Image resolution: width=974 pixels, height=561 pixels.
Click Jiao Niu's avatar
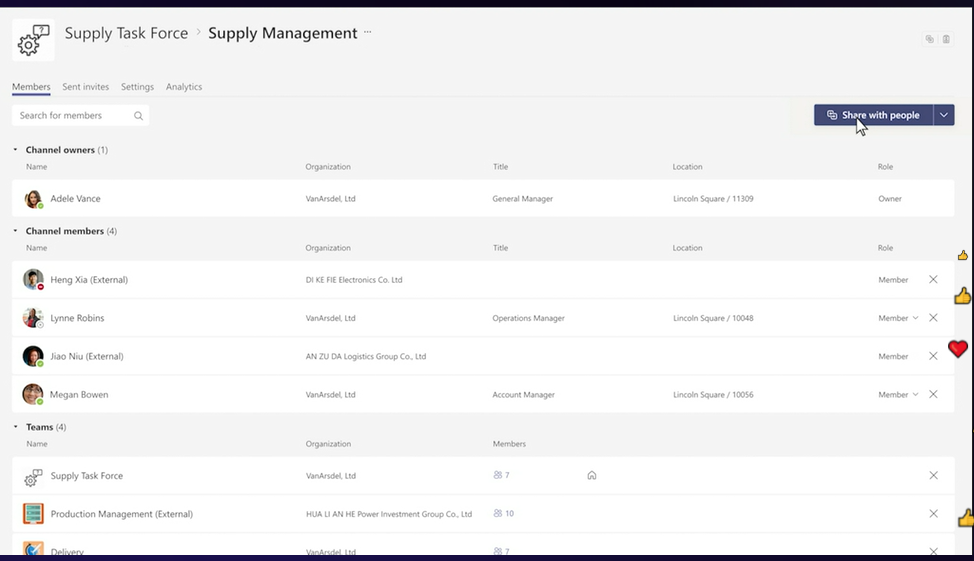point(33,356)
